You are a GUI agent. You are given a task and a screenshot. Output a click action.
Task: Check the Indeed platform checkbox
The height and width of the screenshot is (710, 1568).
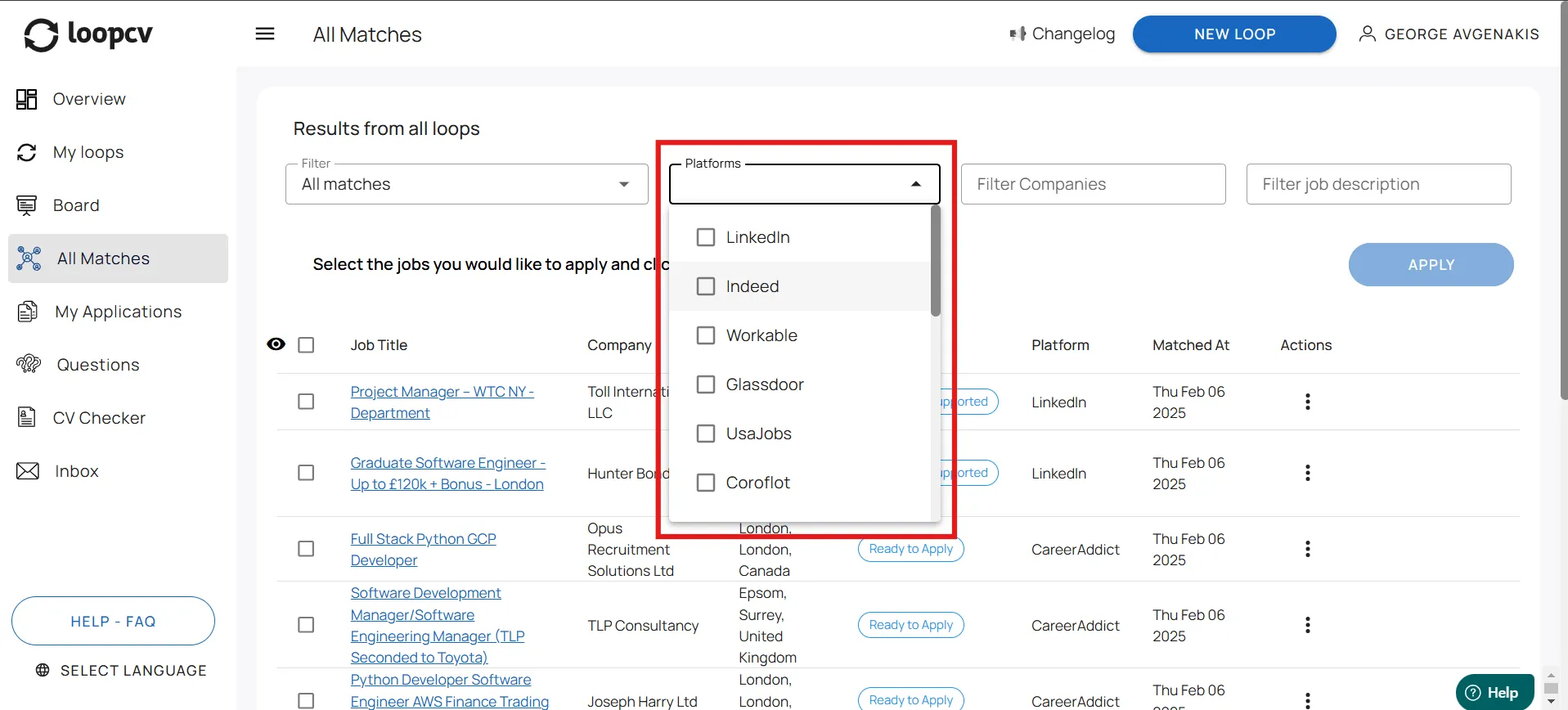[x=706, y=286]
